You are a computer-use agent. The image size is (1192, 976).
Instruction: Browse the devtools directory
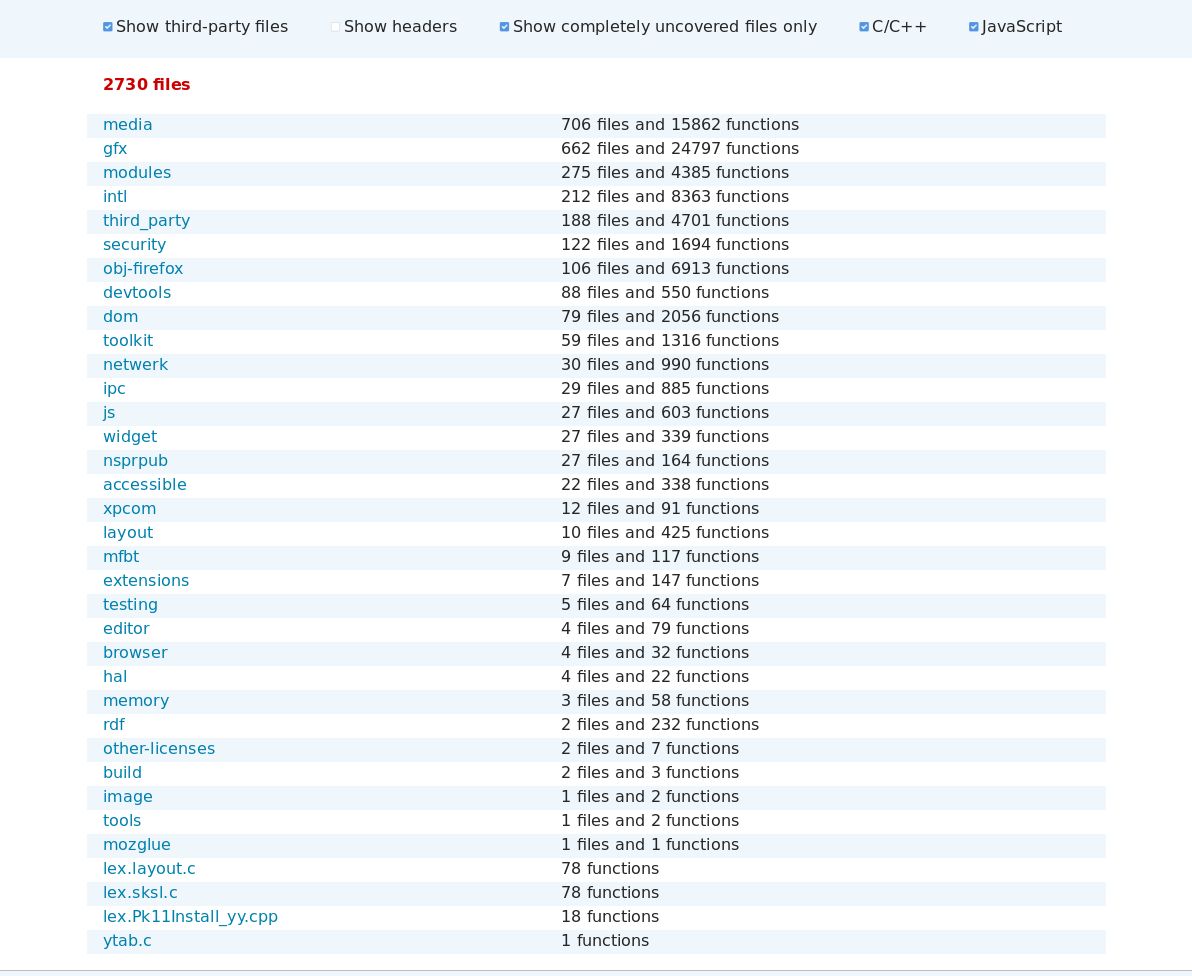137,293
